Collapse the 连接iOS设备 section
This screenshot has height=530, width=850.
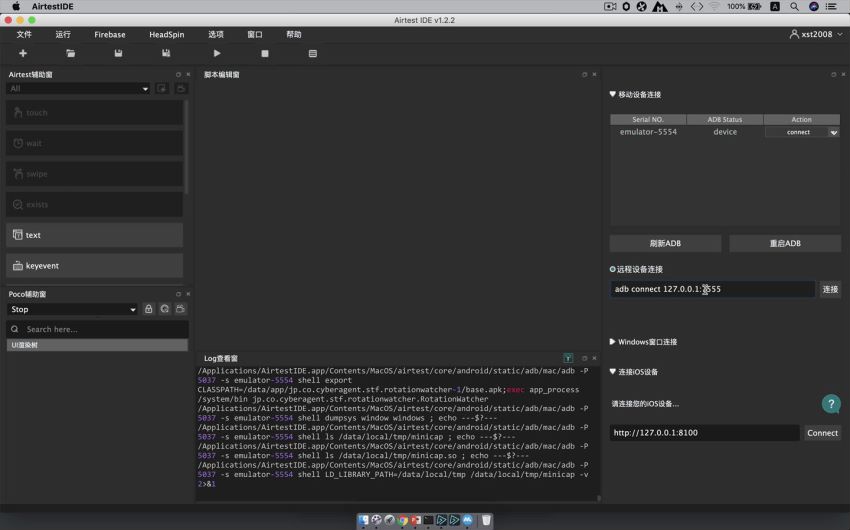[613, 372]
